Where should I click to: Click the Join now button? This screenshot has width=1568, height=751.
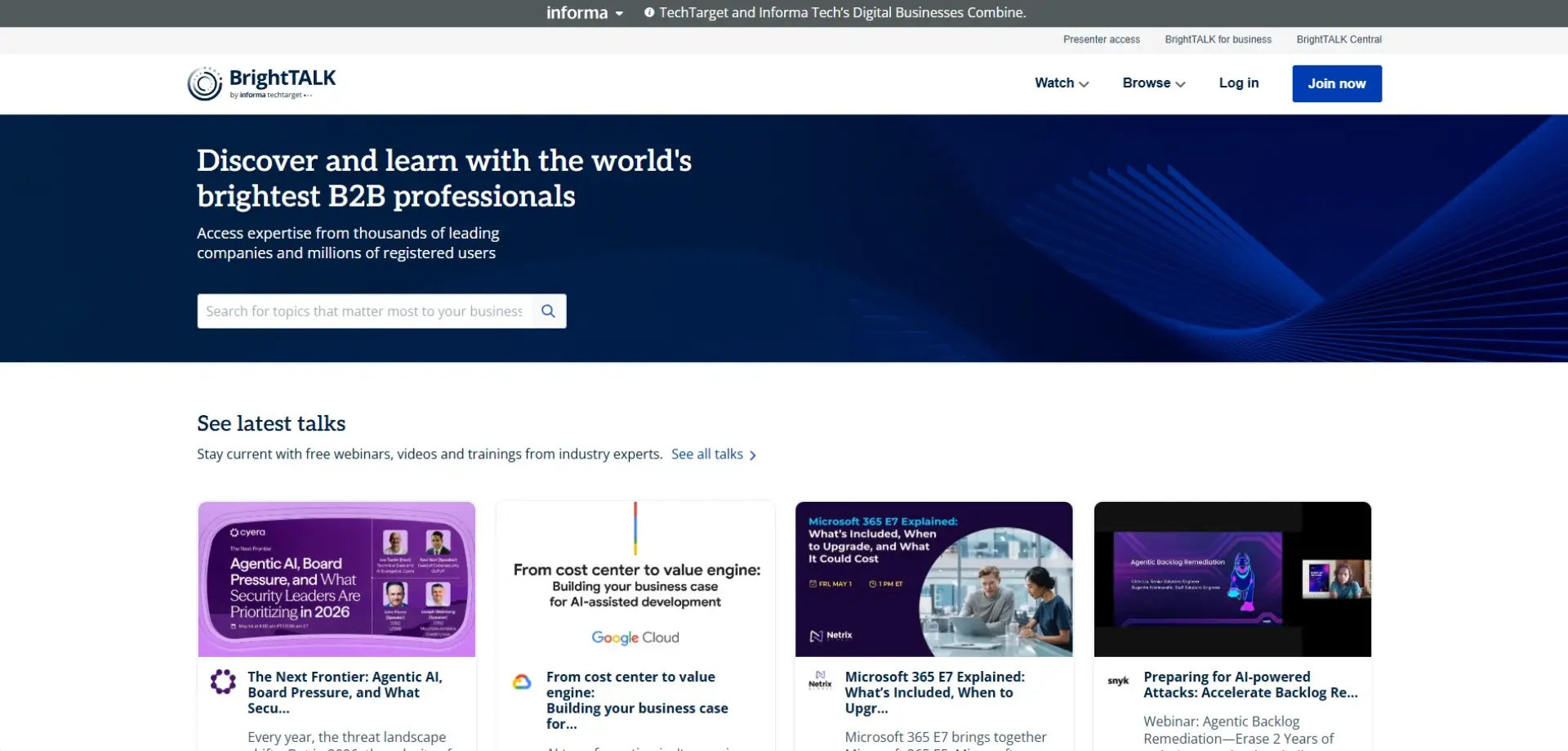[1337, 83]
